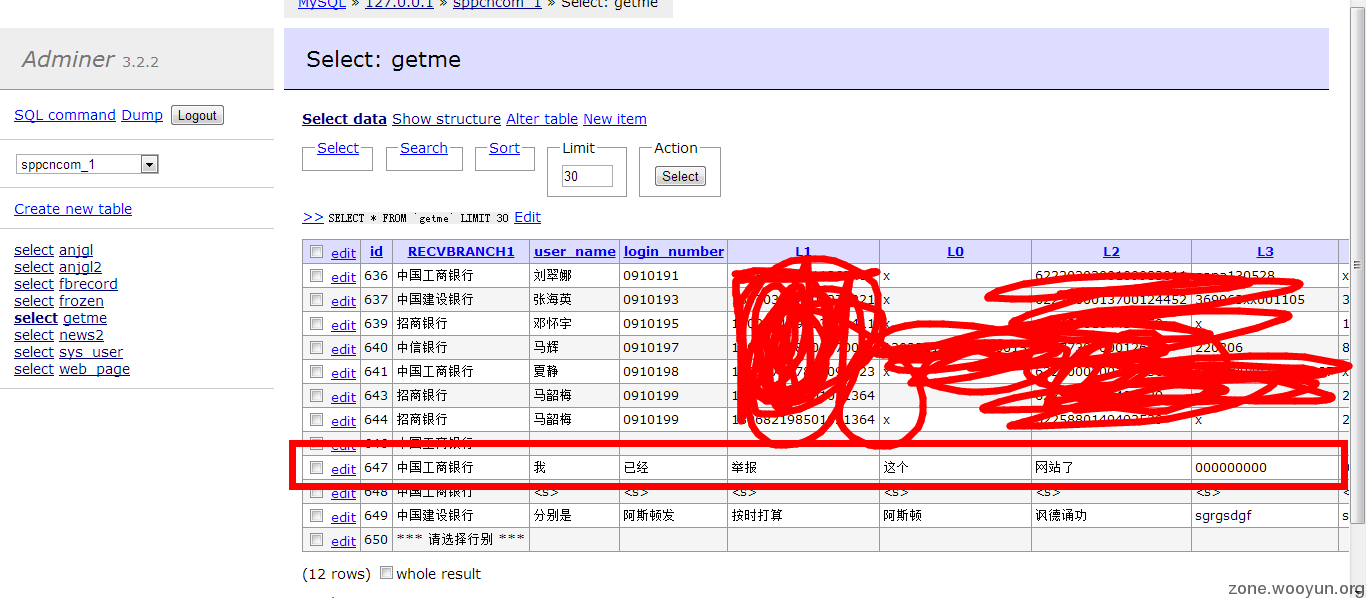This screenshot has height=598, width=1366.
Task: Click the Limit input field
Action: tap(587, 176)
